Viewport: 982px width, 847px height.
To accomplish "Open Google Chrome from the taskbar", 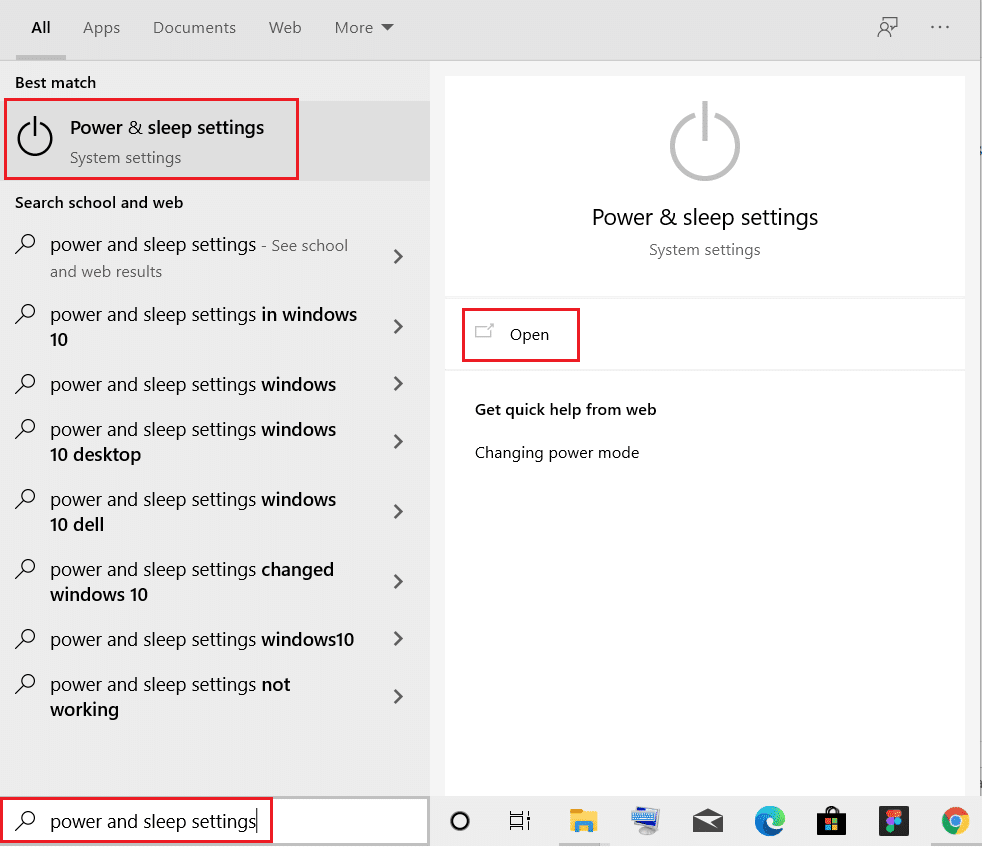I will pyautogui.click(x=955, y=821).
